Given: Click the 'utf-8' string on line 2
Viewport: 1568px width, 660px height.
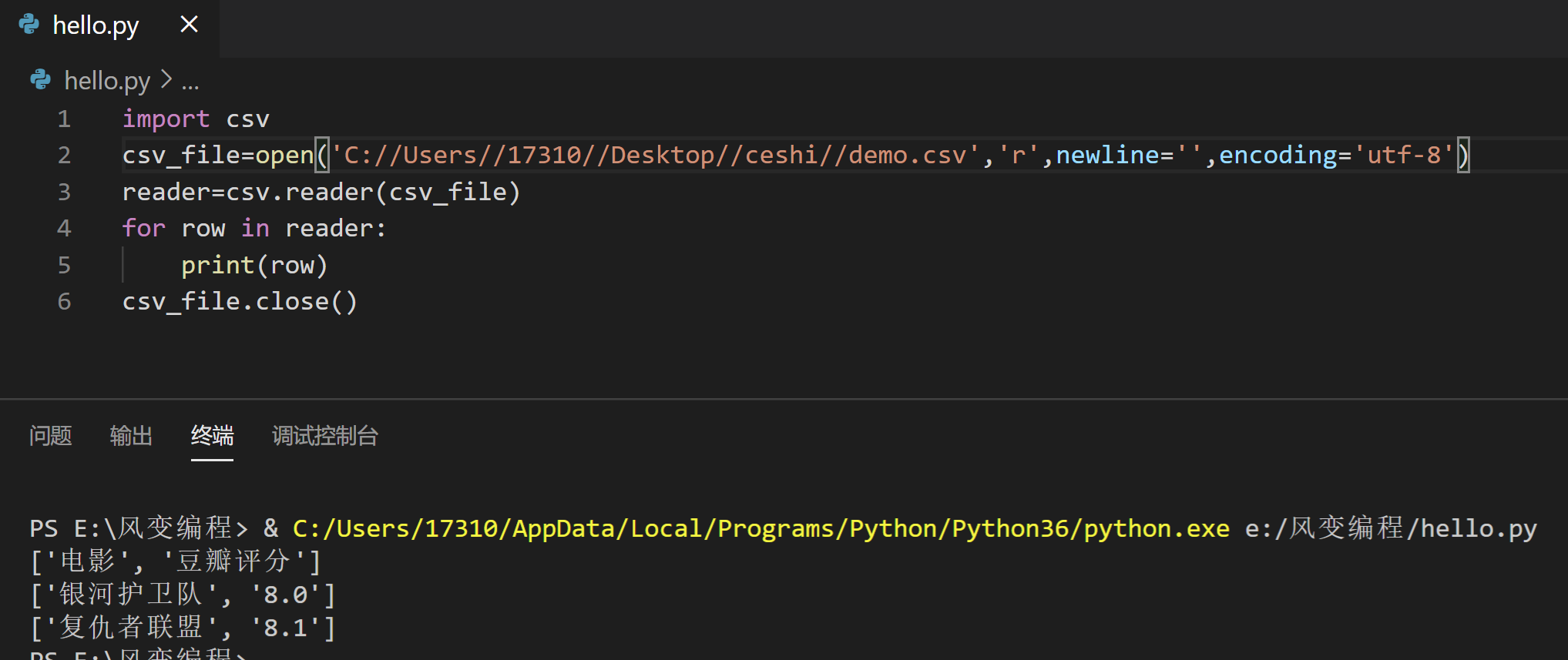Looking at the screenshot, I should 1403,155.
